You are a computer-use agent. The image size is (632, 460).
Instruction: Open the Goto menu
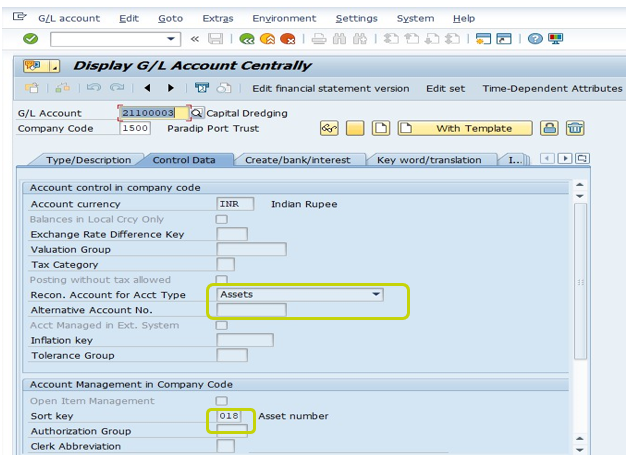tap(170, 19)
